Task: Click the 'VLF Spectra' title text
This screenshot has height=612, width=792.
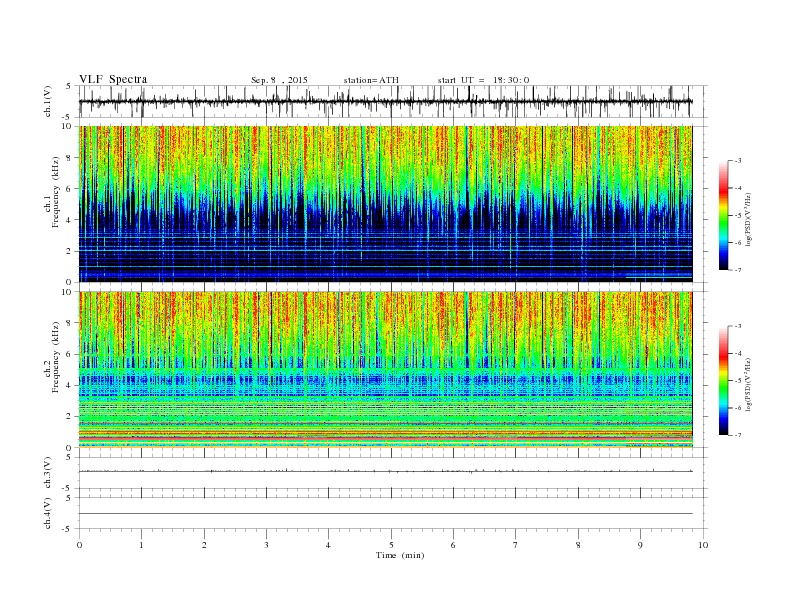Action: [113, 79]
